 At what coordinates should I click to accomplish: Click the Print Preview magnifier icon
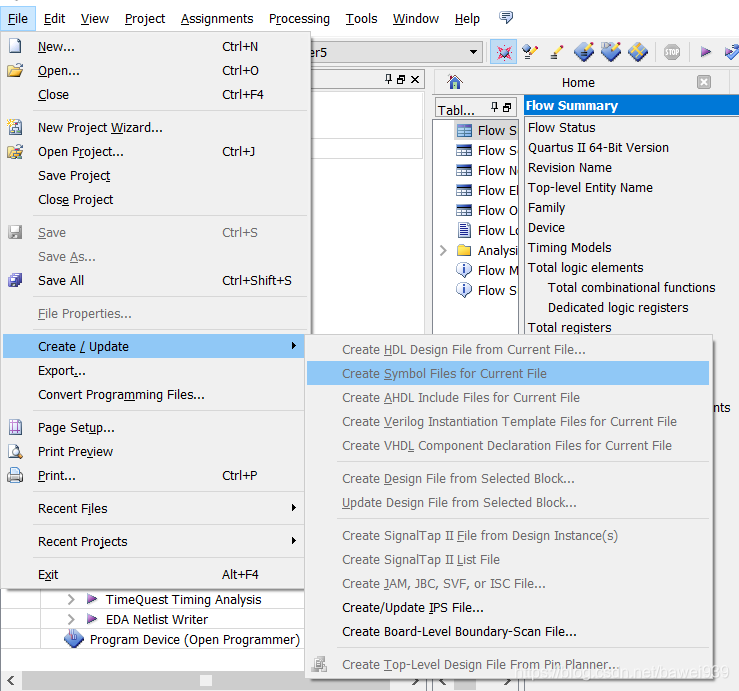[x=15, y=451]
